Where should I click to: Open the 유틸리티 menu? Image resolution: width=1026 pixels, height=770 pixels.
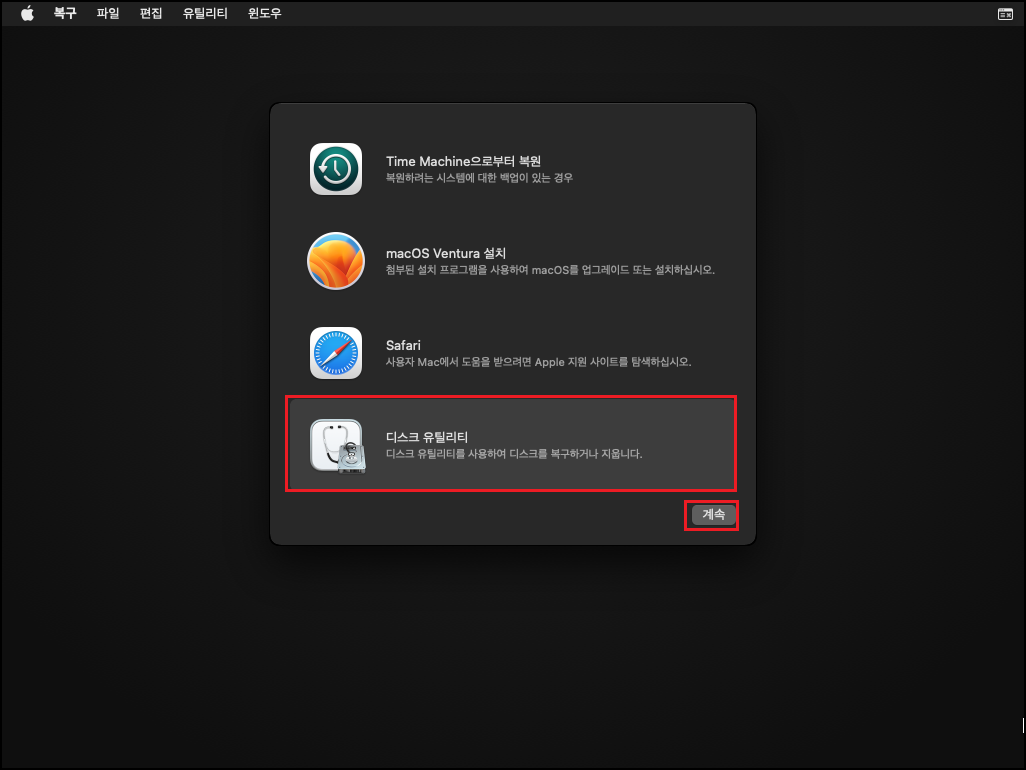coord(205,13)
